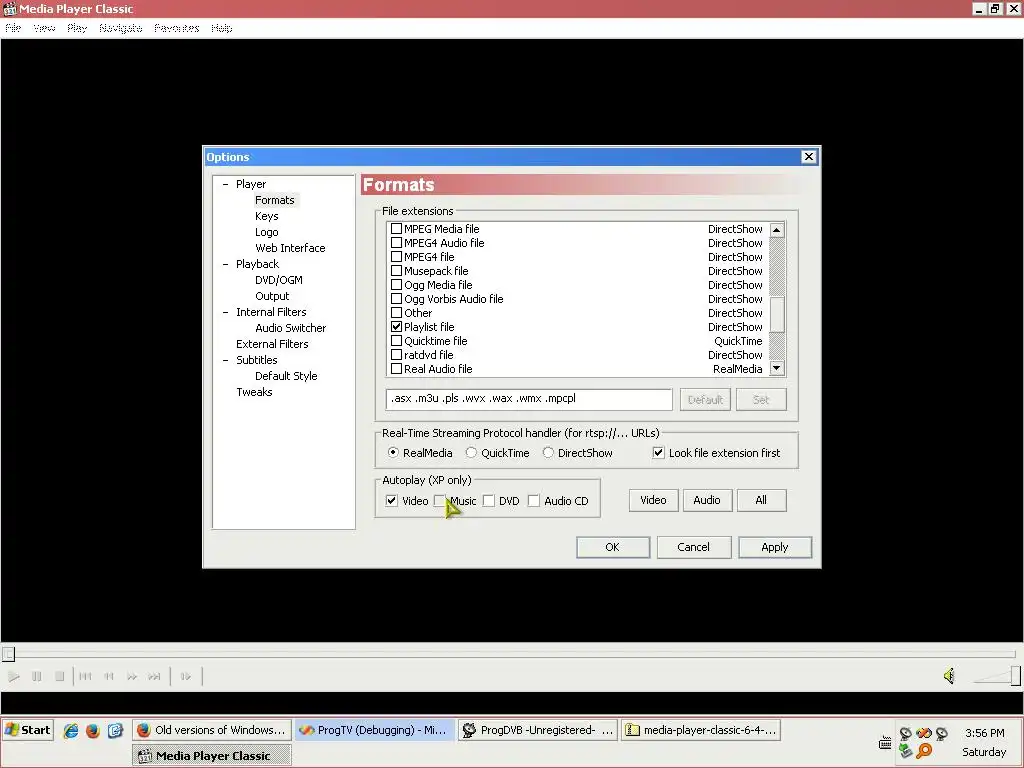Click the file extensions text field
Viewport: 1024px width, 768px height.
(x=528, y=399)
